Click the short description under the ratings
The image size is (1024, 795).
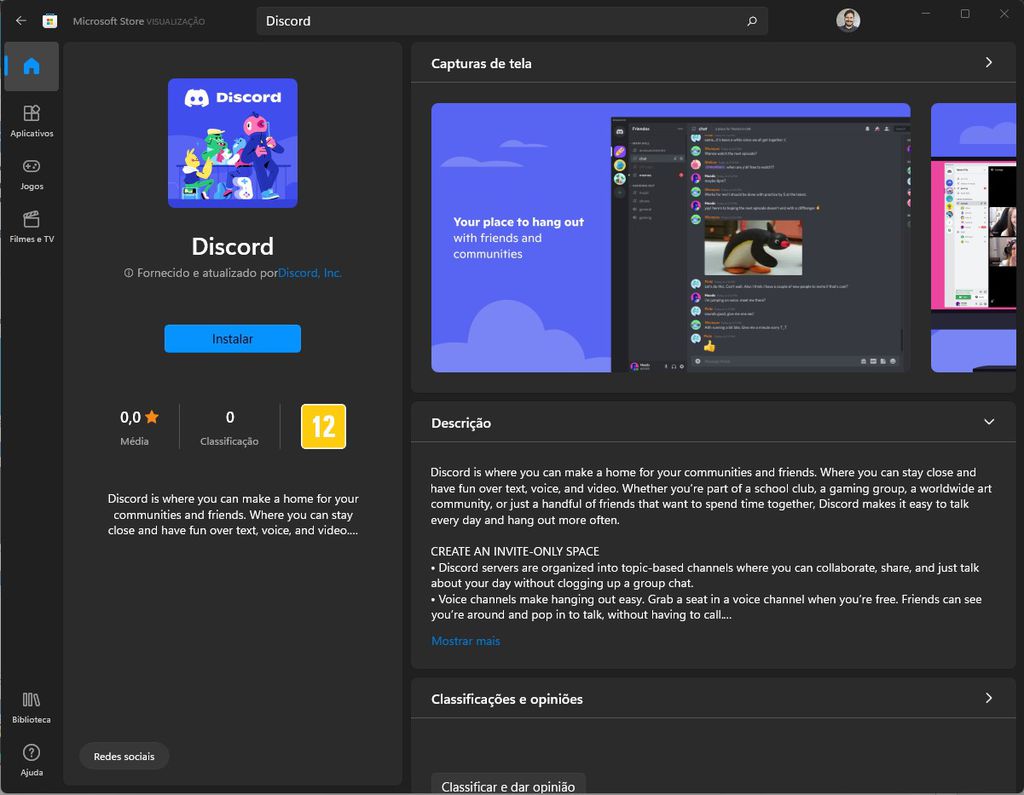pos(233,515)
